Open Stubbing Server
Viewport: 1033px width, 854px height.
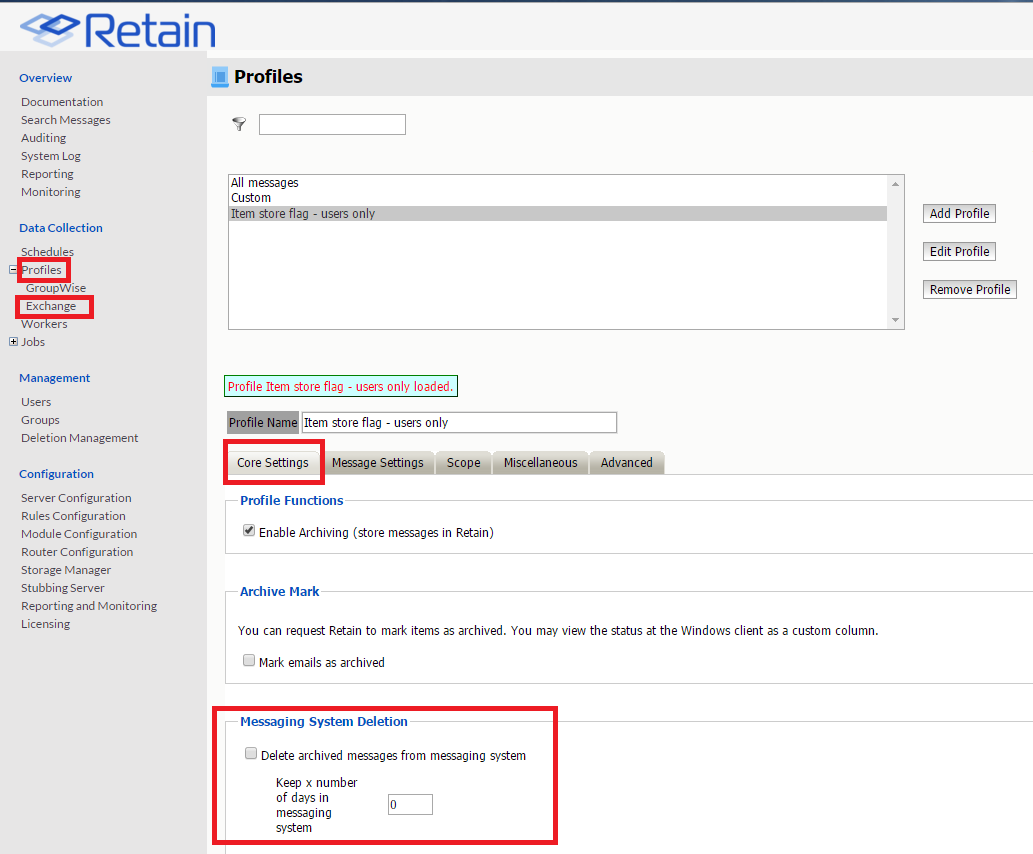[63, 588]
